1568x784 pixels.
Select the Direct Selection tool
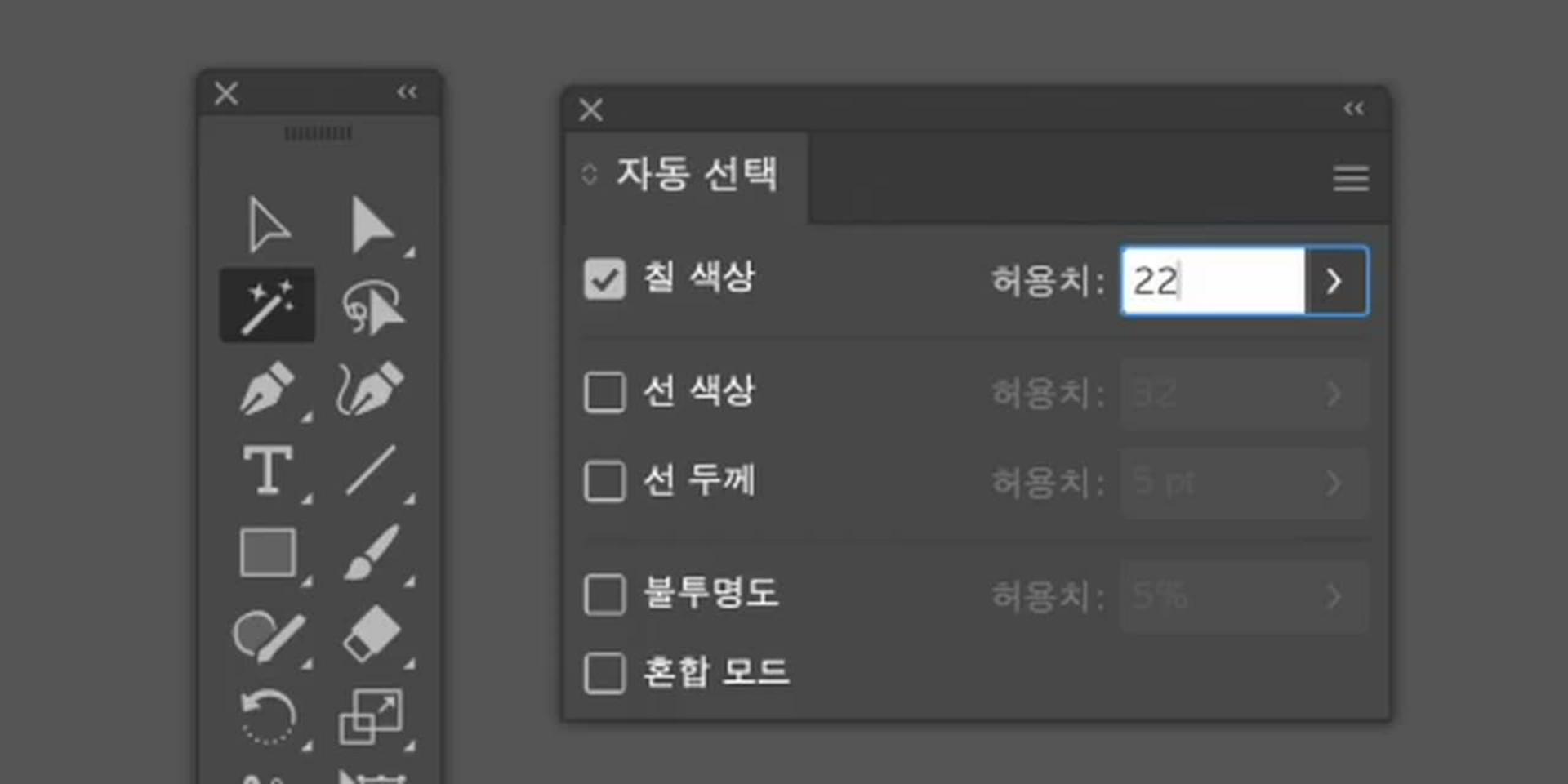coord(372,225)
